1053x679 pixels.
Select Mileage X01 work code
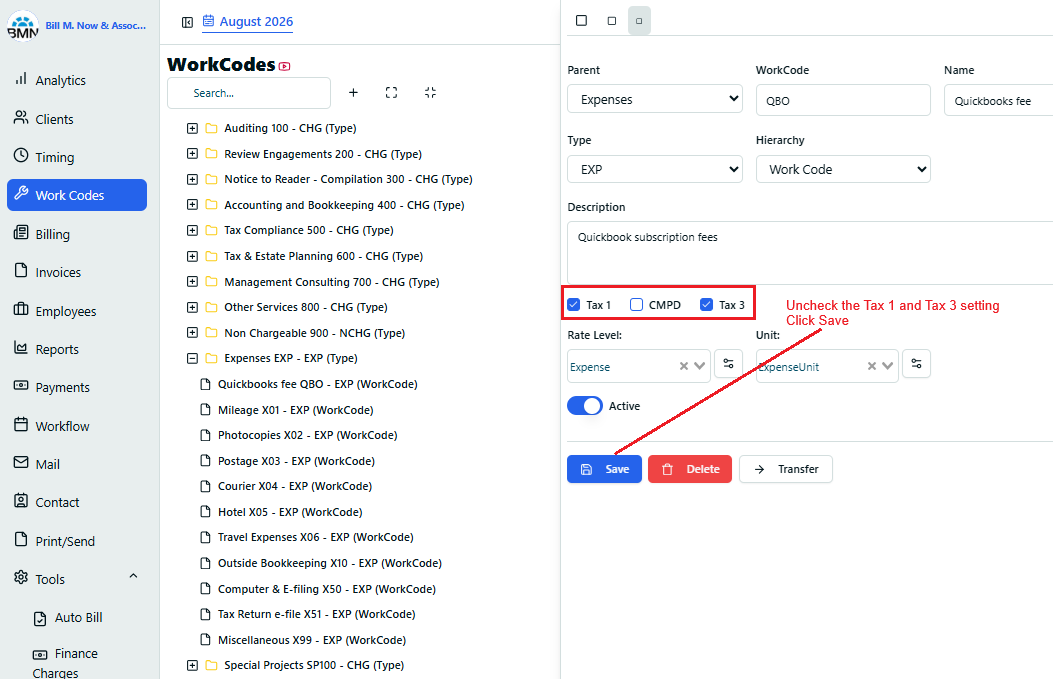[295, 410]
